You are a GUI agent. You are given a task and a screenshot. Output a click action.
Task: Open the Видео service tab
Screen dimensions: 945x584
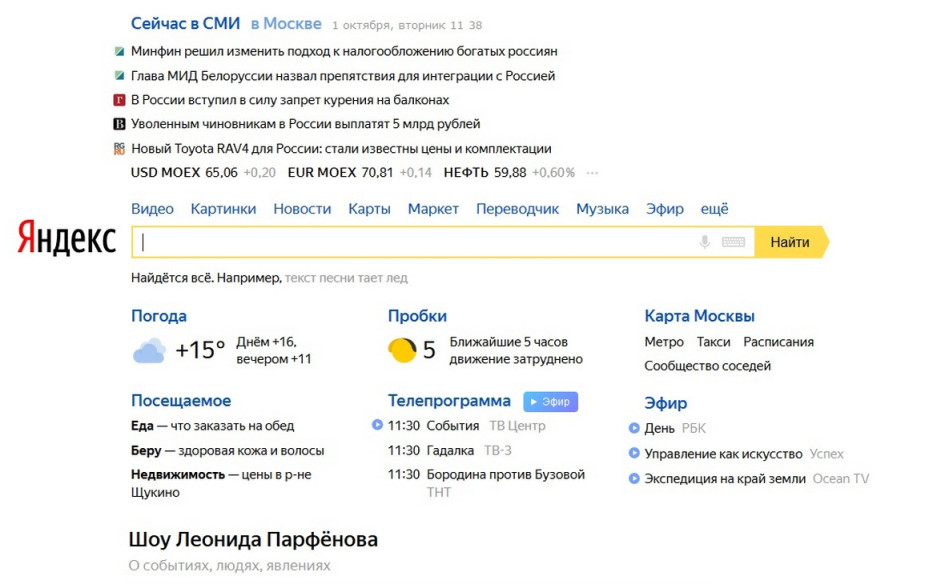pyautogui.click(x=152, y=209)
